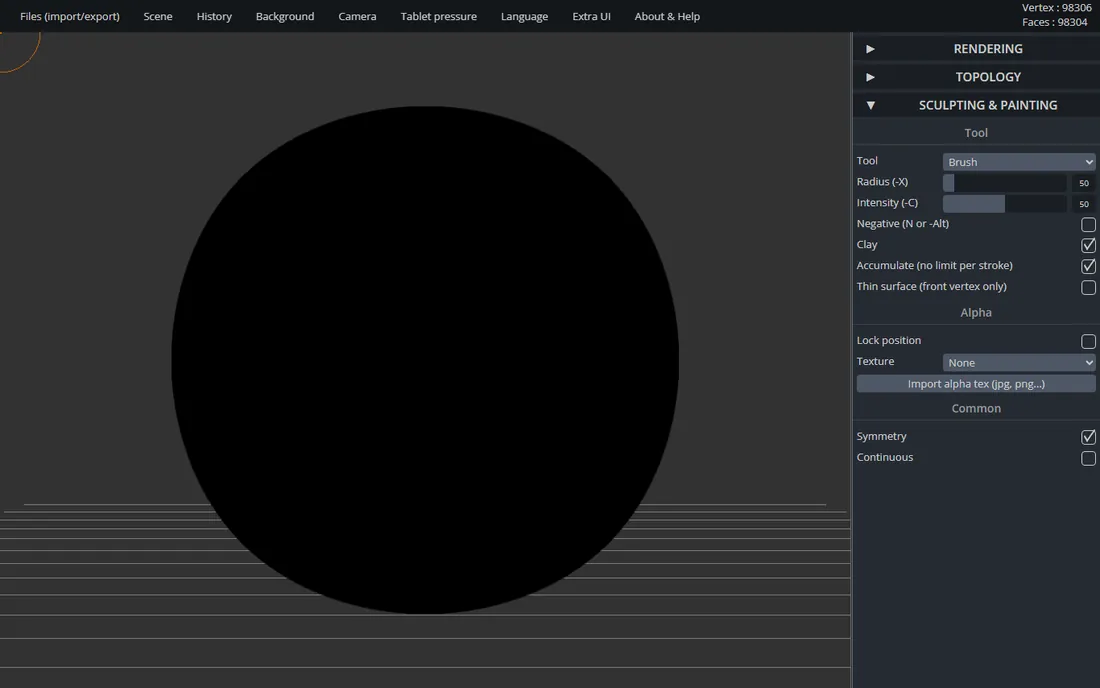Open the Language menu

524,16
